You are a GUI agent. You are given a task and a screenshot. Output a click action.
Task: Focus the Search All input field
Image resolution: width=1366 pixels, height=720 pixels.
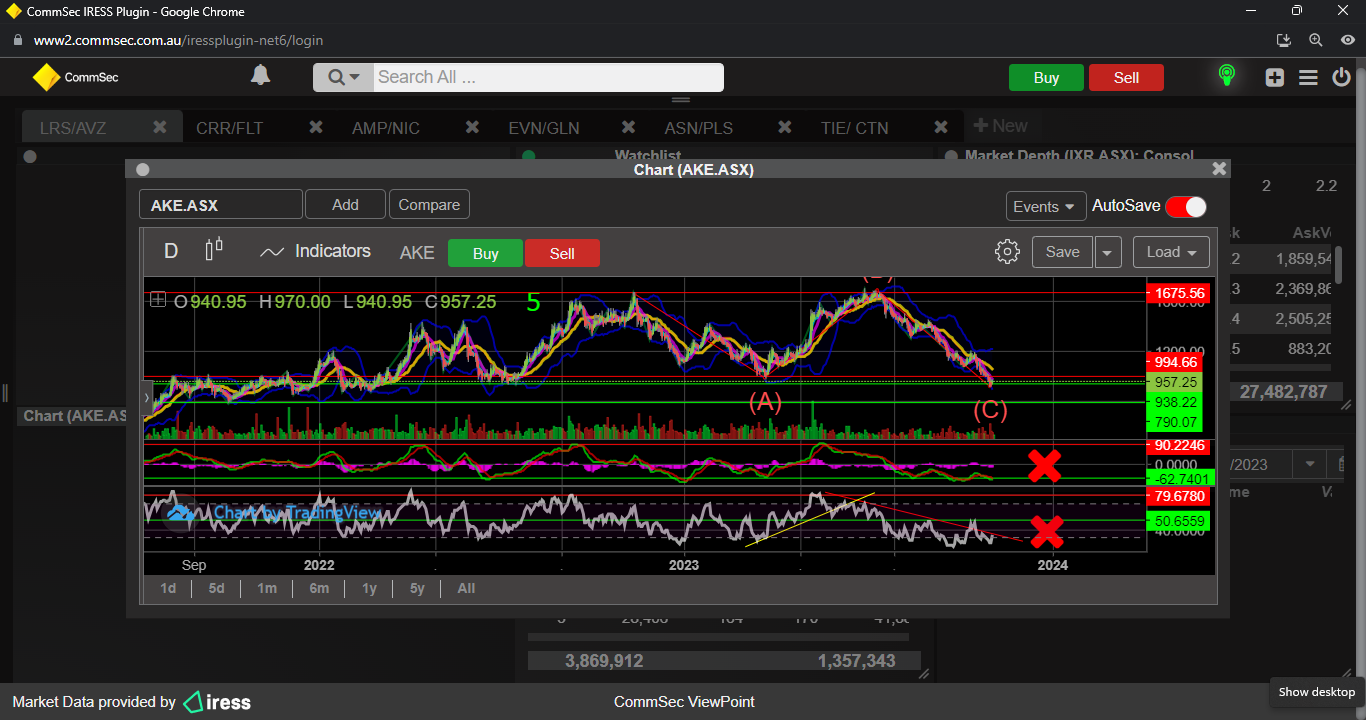click(x=548, y=77)
